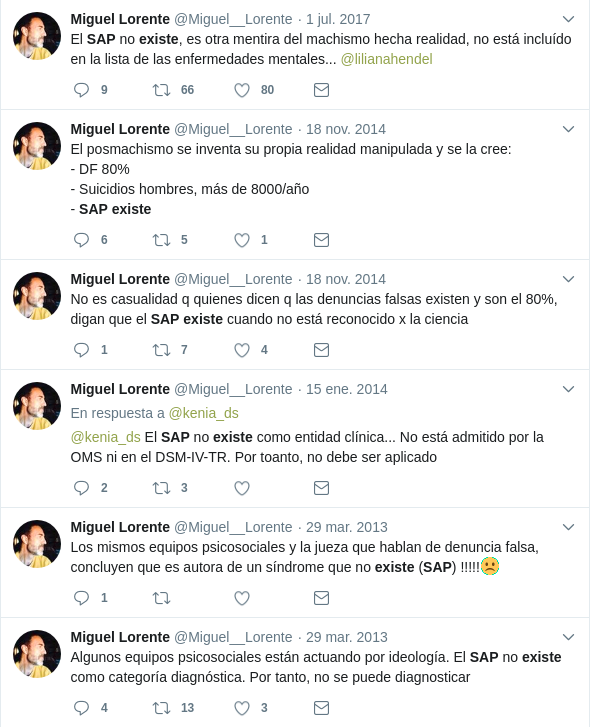Click Miguel Lorente's avatar on the first tweet

coord(37,36)
